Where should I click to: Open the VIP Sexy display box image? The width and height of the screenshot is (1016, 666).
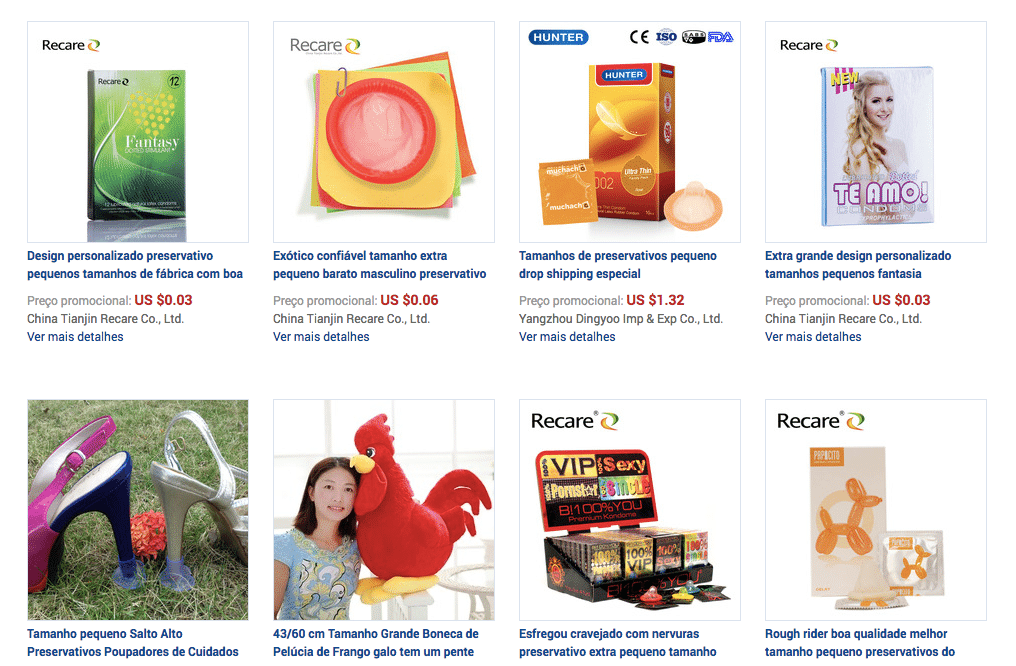pos(629,510)
